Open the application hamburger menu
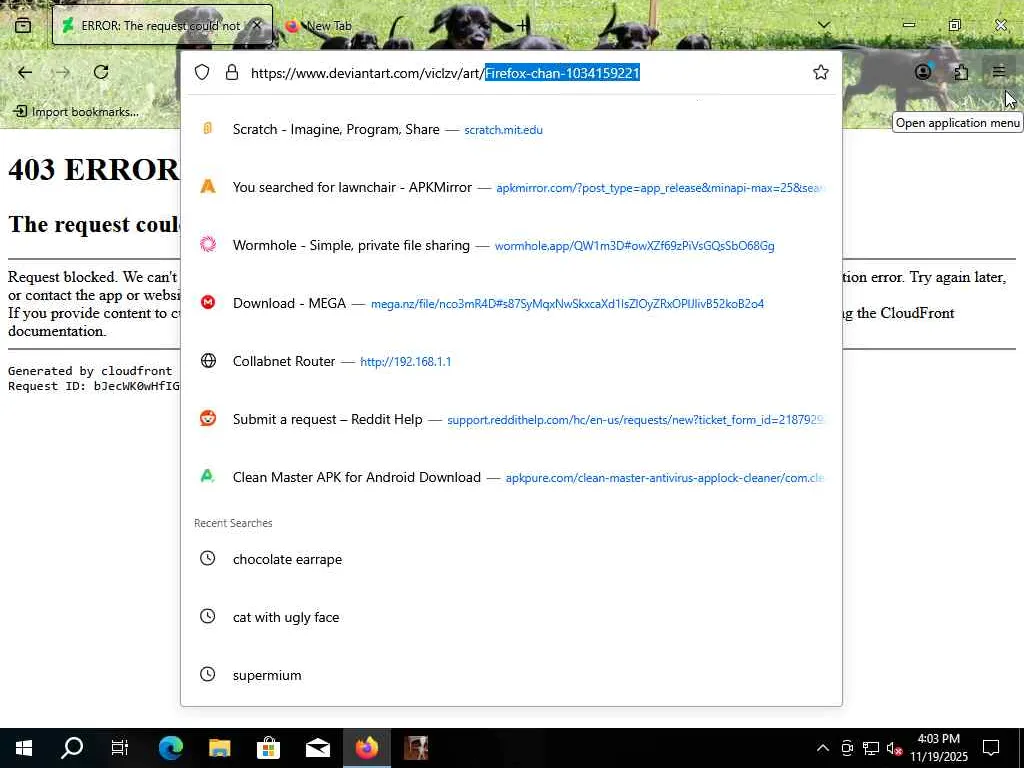This screenshot has width=1024, height=768. coord(999,72)
